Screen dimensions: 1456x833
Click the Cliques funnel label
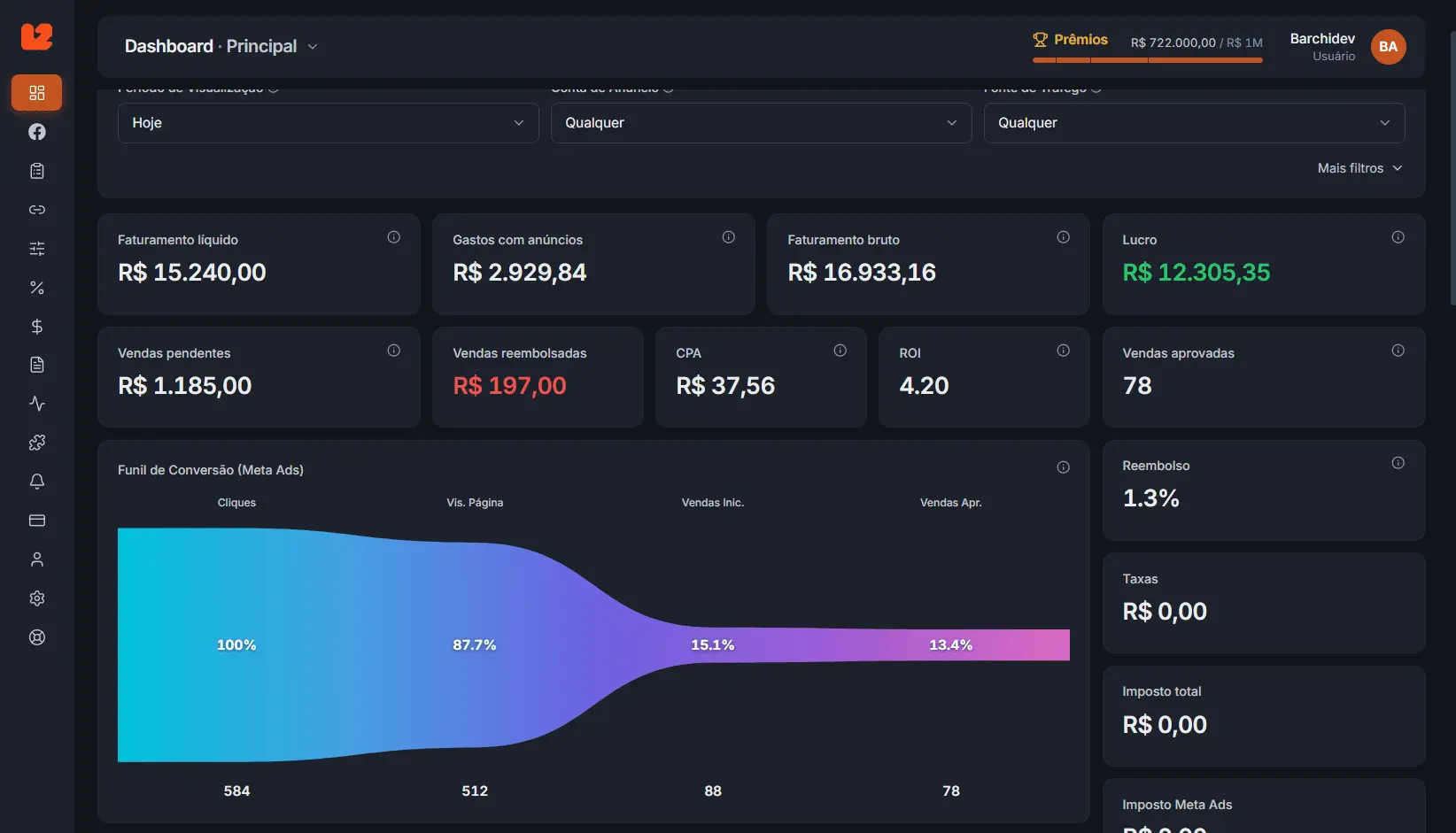[236, 503]
